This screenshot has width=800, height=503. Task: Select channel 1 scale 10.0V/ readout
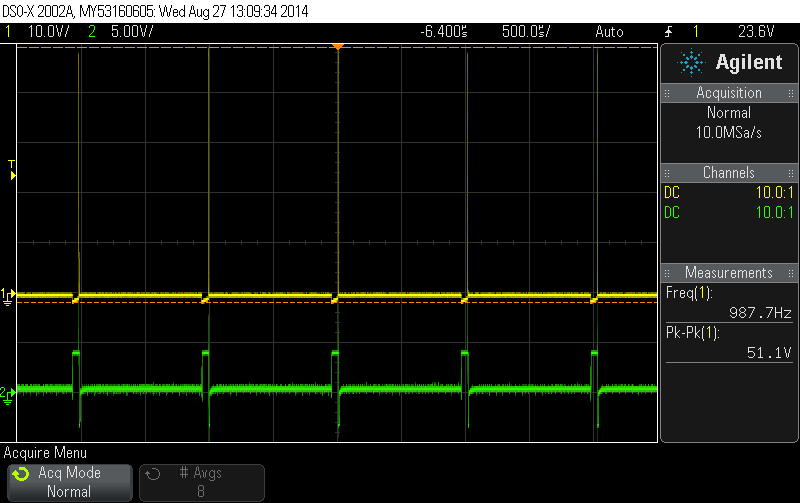48,32
